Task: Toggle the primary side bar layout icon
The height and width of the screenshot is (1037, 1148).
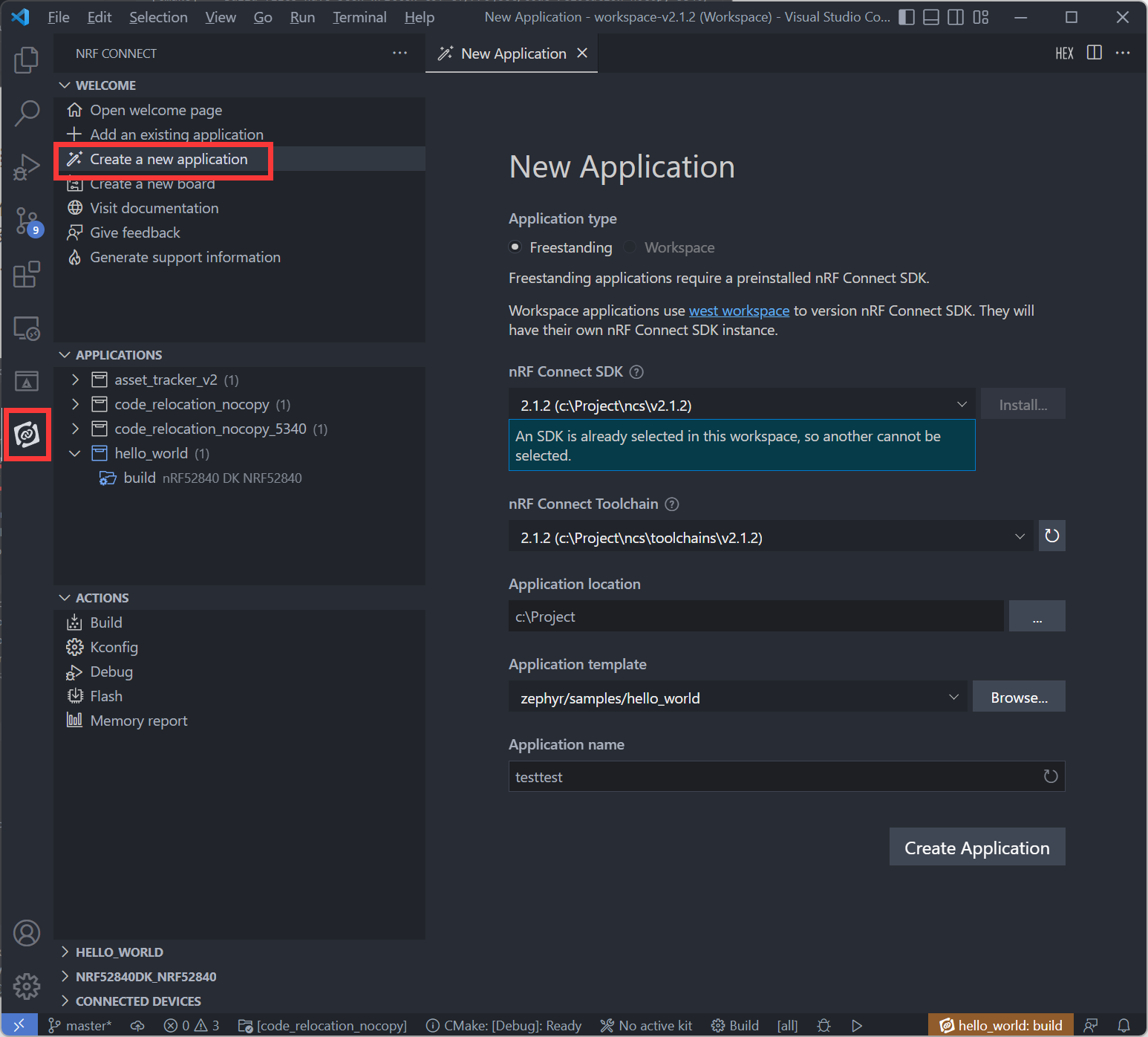Action: click(907, 17)
